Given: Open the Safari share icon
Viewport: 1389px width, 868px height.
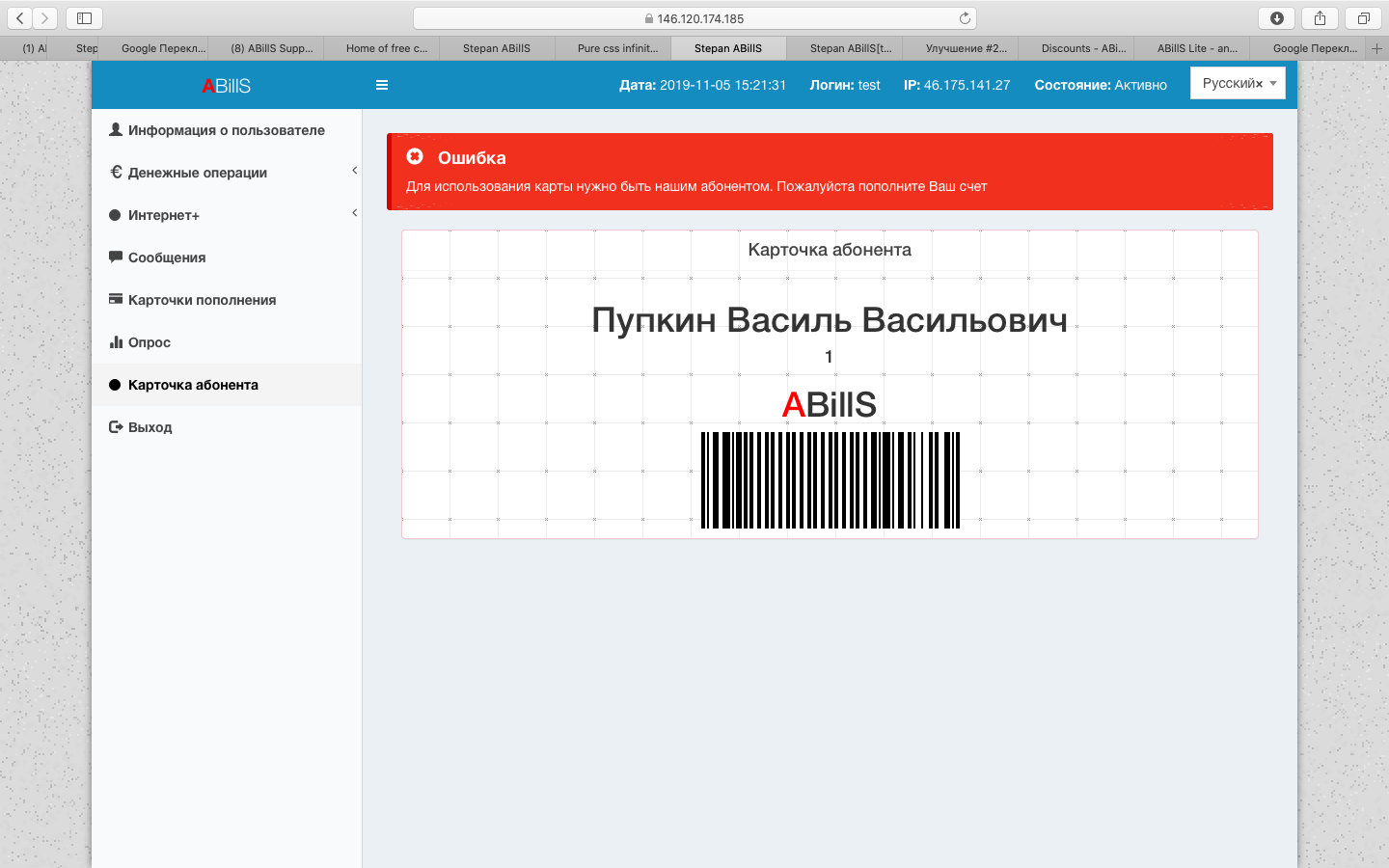Looking at the screenshot, I should 1320,18.
